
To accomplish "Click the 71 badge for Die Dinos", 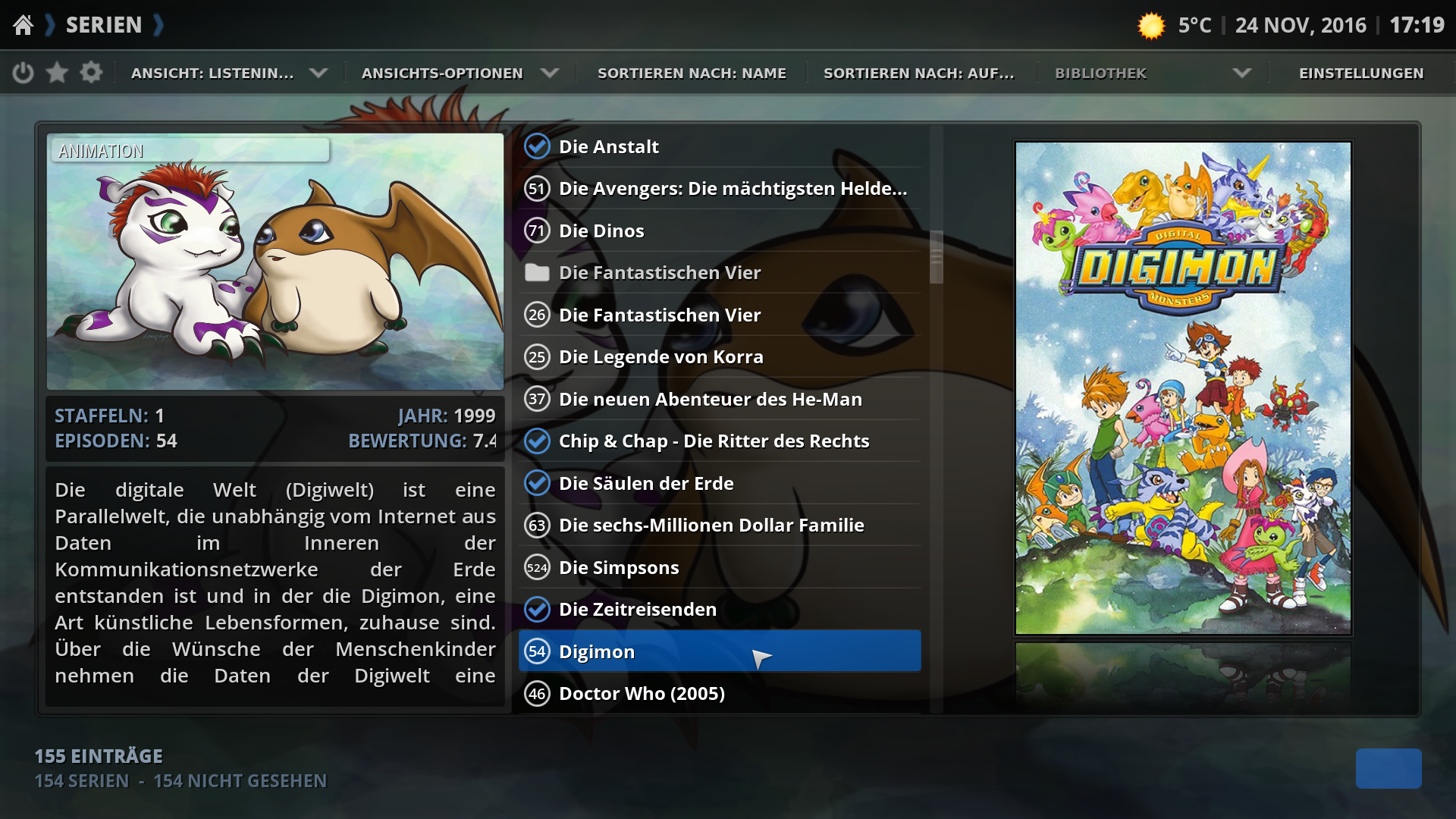I will [537, 231].
